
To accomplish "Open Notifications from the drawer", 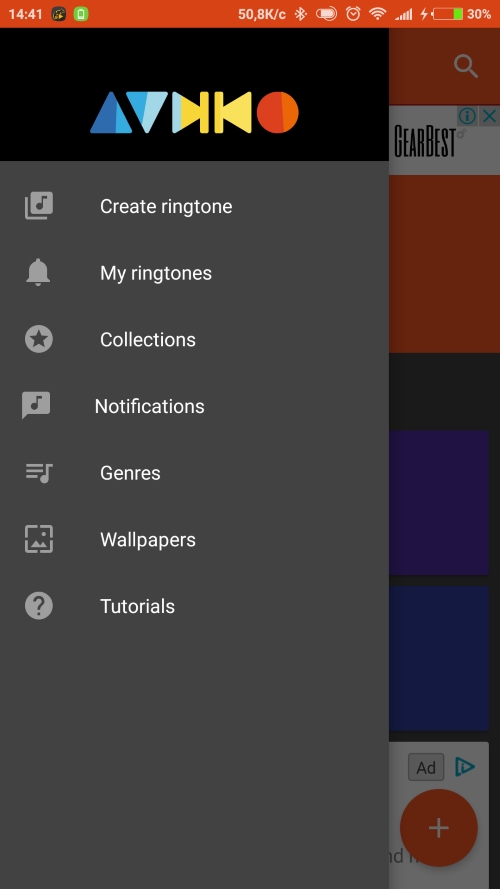I will point(194,406).
